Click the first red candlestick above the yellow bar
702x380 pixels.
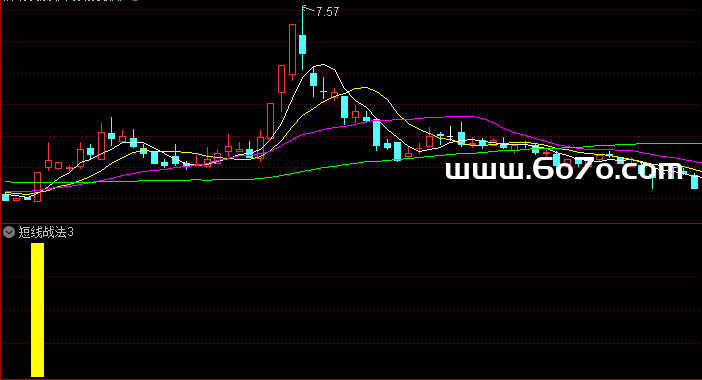pyautogui.click(x=38, y=187)
